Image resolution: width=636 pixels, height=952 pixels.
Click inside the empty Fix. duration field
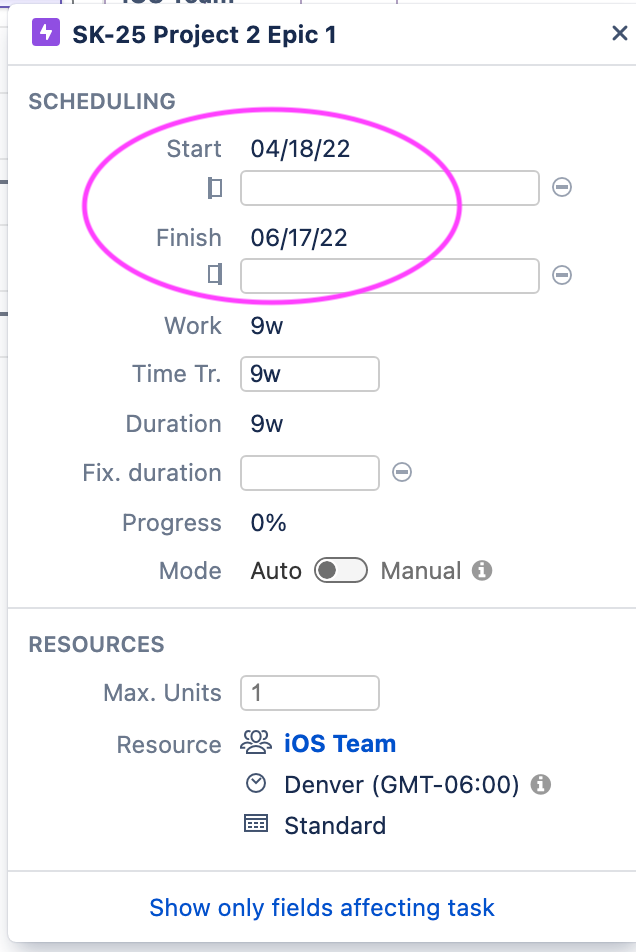click(309, 472)
